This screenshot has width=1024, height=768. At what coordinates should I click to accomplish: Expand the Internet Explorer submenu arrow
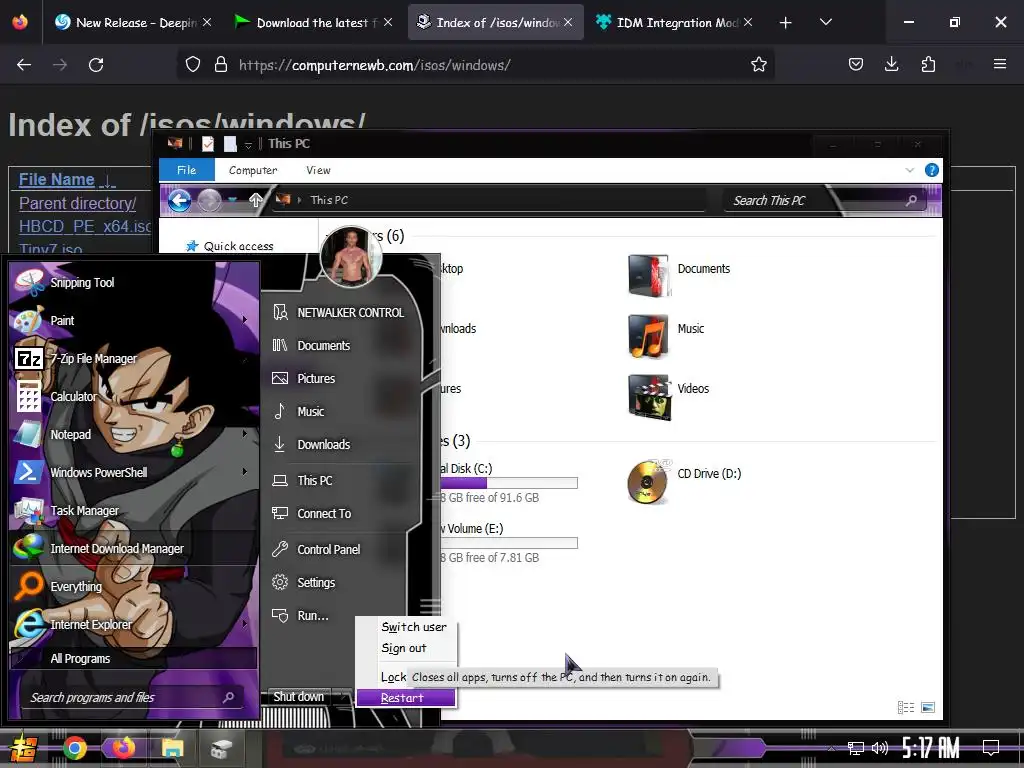click(x=245, y=624)
